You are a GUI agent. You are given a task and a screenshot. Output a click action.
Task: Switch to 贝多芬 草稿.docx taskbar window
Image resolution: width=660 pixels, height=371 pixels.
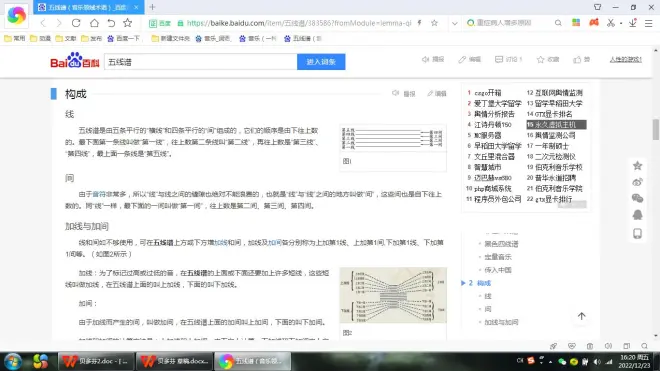175,361
